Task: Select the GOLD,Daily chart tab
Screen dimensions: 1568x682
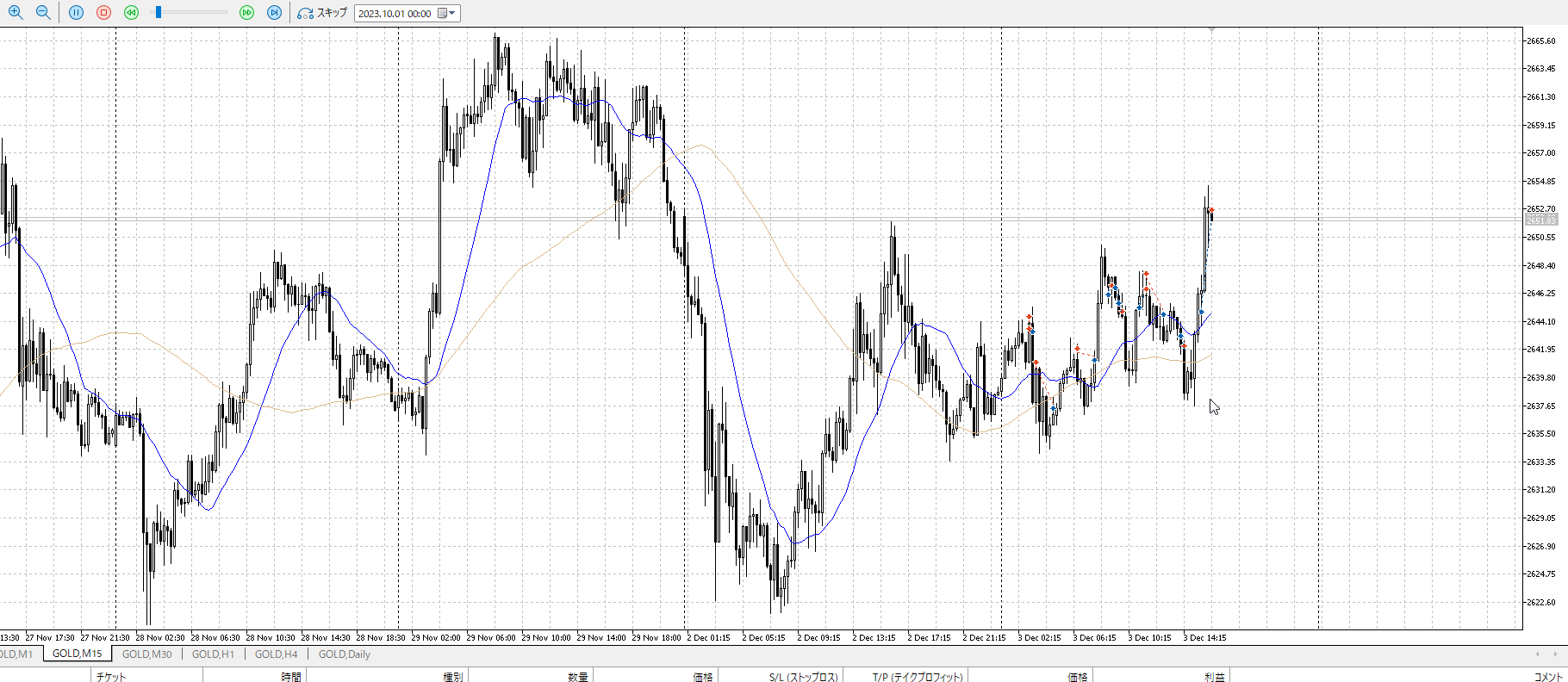Action: 344,654
